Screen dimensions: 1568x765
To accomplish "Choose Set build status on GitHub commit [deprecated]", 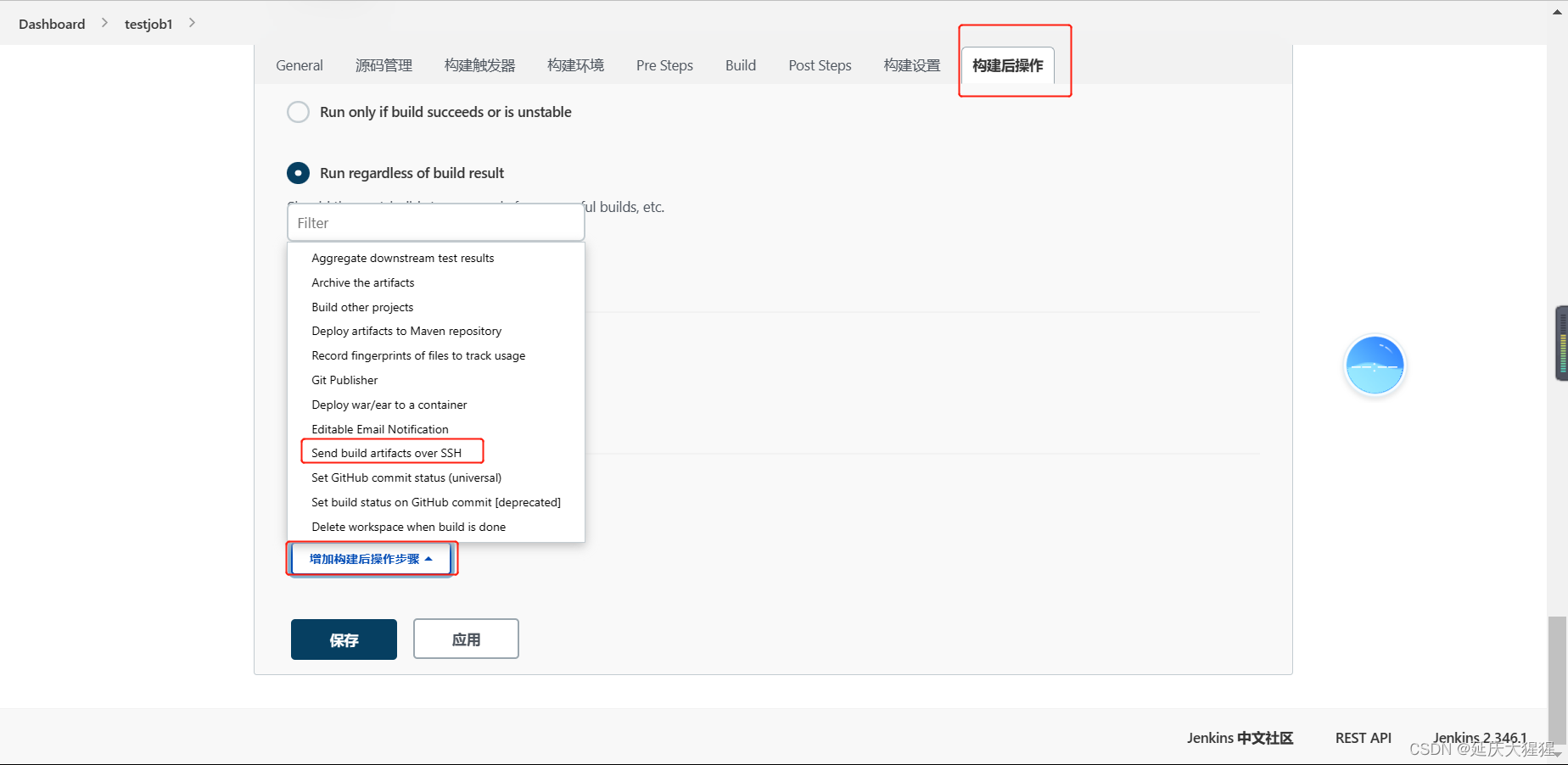I will pyautogui.click(x=436, y=502).
